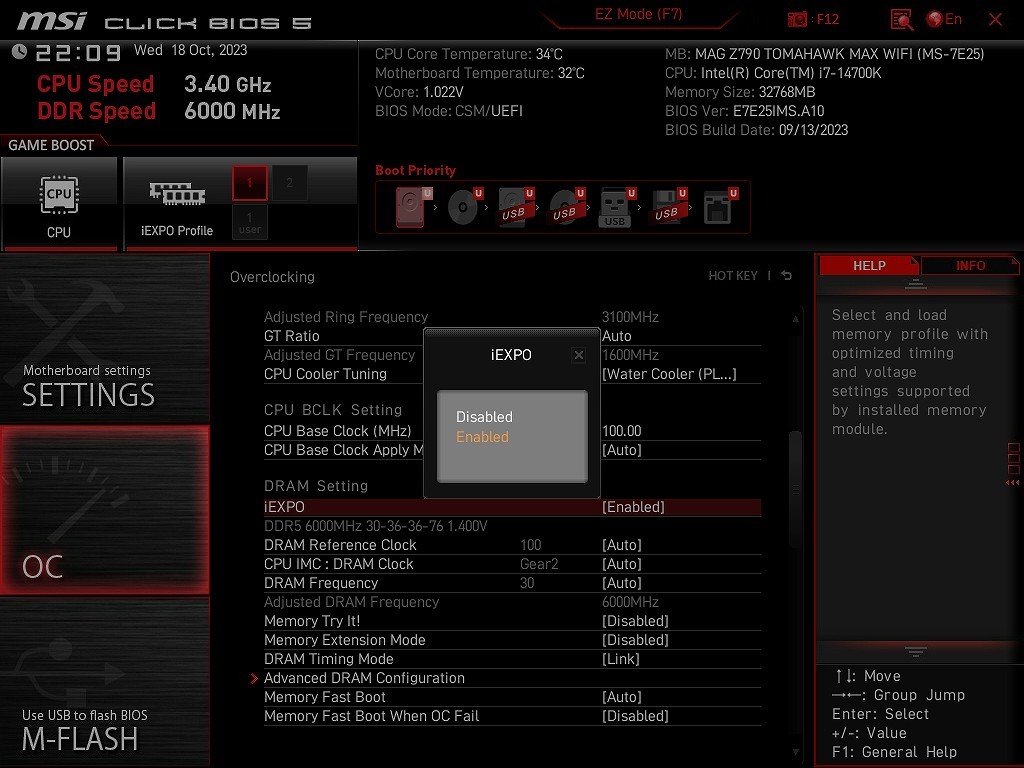Click the USB floppy boot device icon
The width and height of the screenshot is (1024, 768).
[x=667, y=207]
